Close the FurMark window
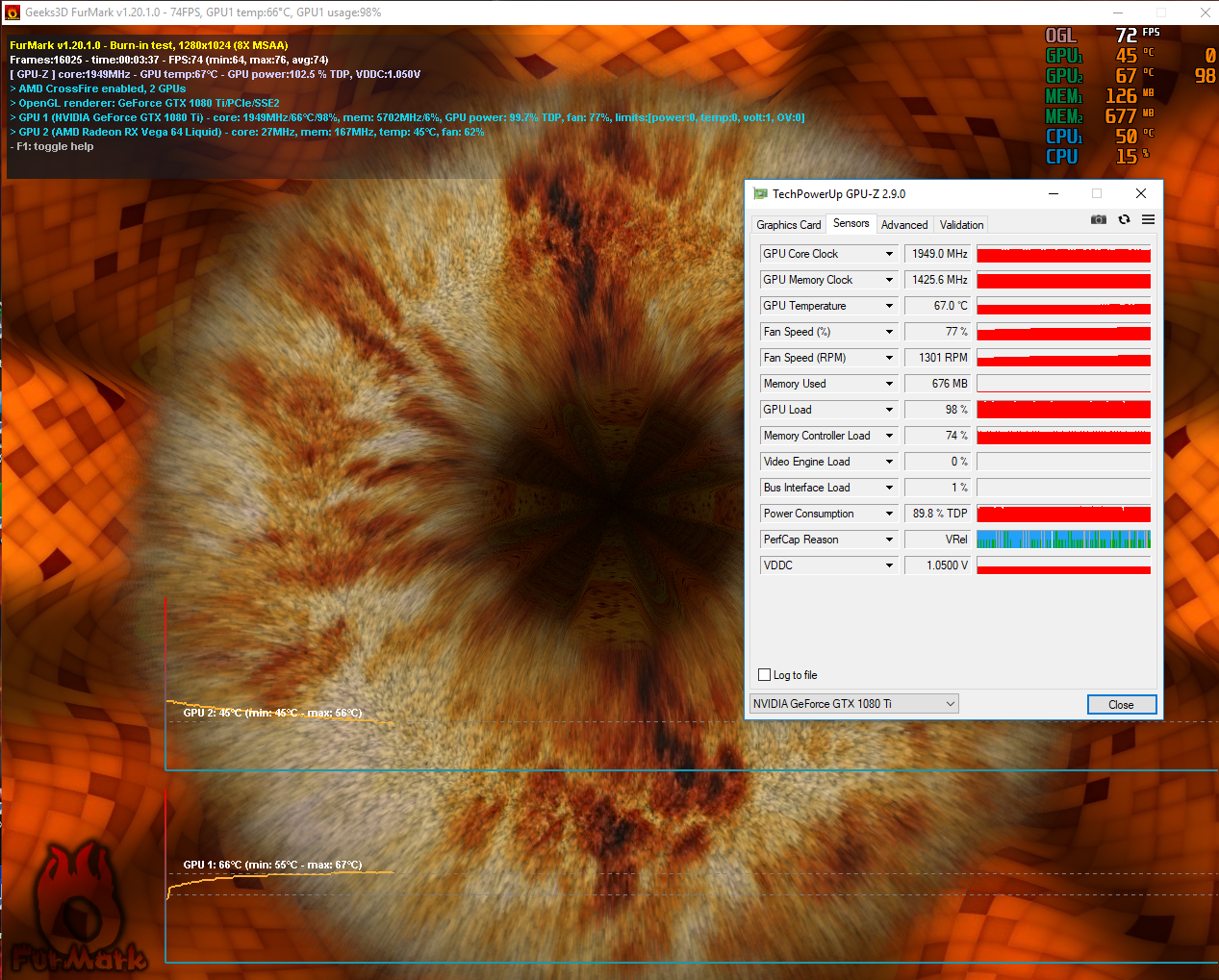This screenshot has width=1219, height=980. click(x=1205, y=13)
